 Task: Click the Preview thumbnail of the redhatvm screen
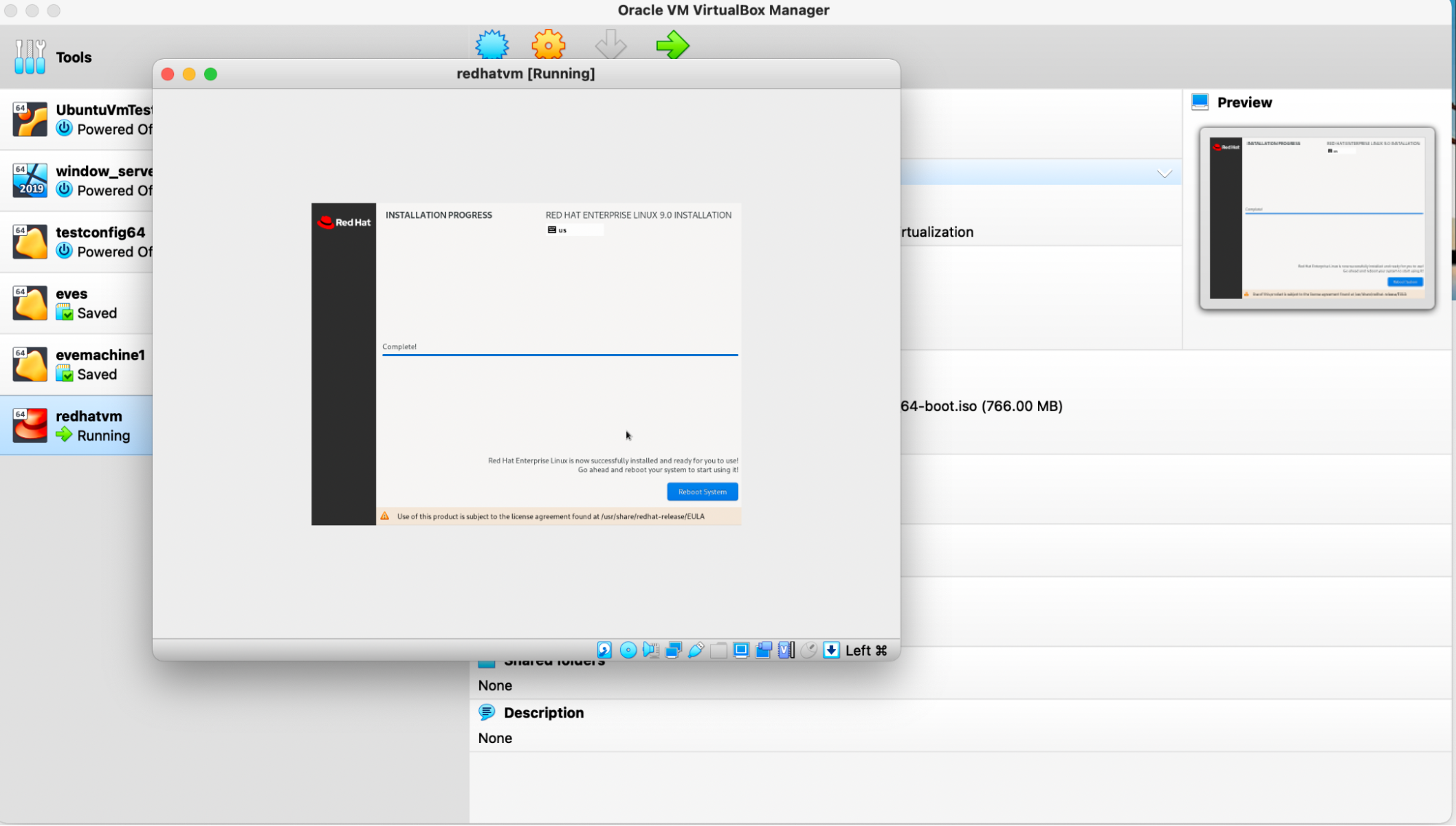coord(1317,219)
